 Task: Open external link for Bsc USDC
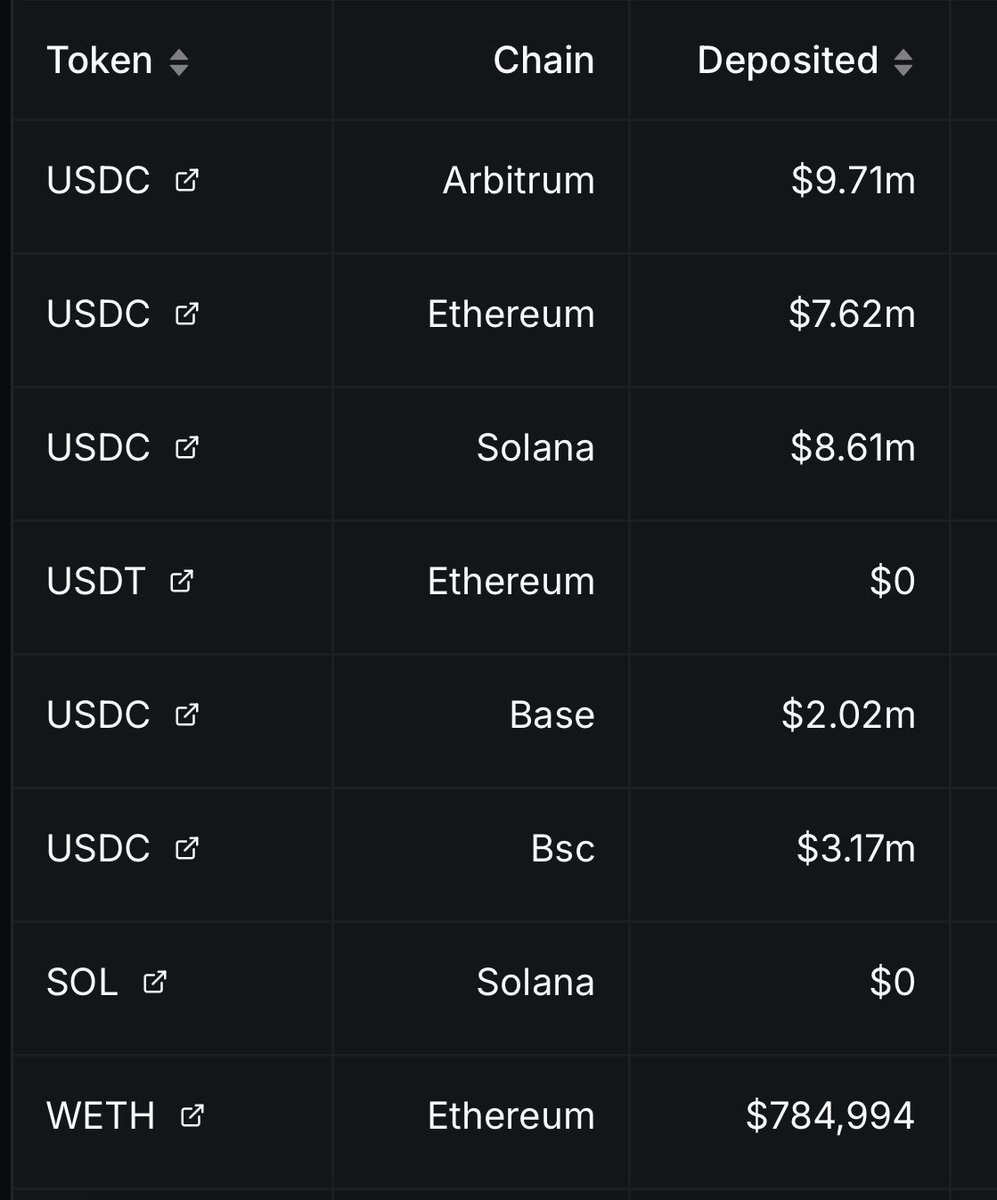pyautogui.click(x=187, y=848)
